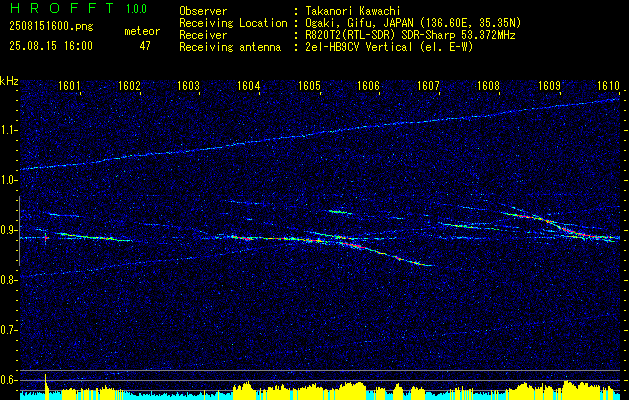The width and height of the screenshot is (629, 400).
Task: Click the gray vertical range bar at the left axis
Action: tap(19, 231)
